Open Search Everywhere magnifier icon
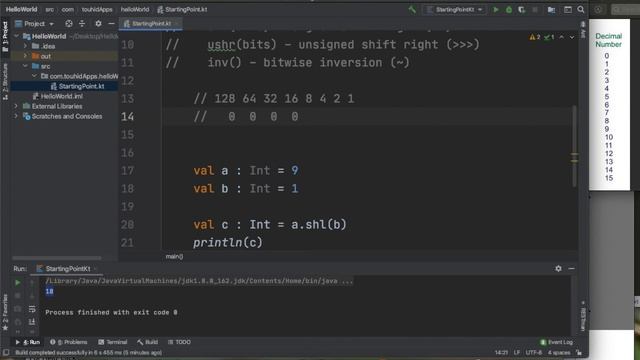The height and width of the screenshot is (360, 640). [581, 9]
